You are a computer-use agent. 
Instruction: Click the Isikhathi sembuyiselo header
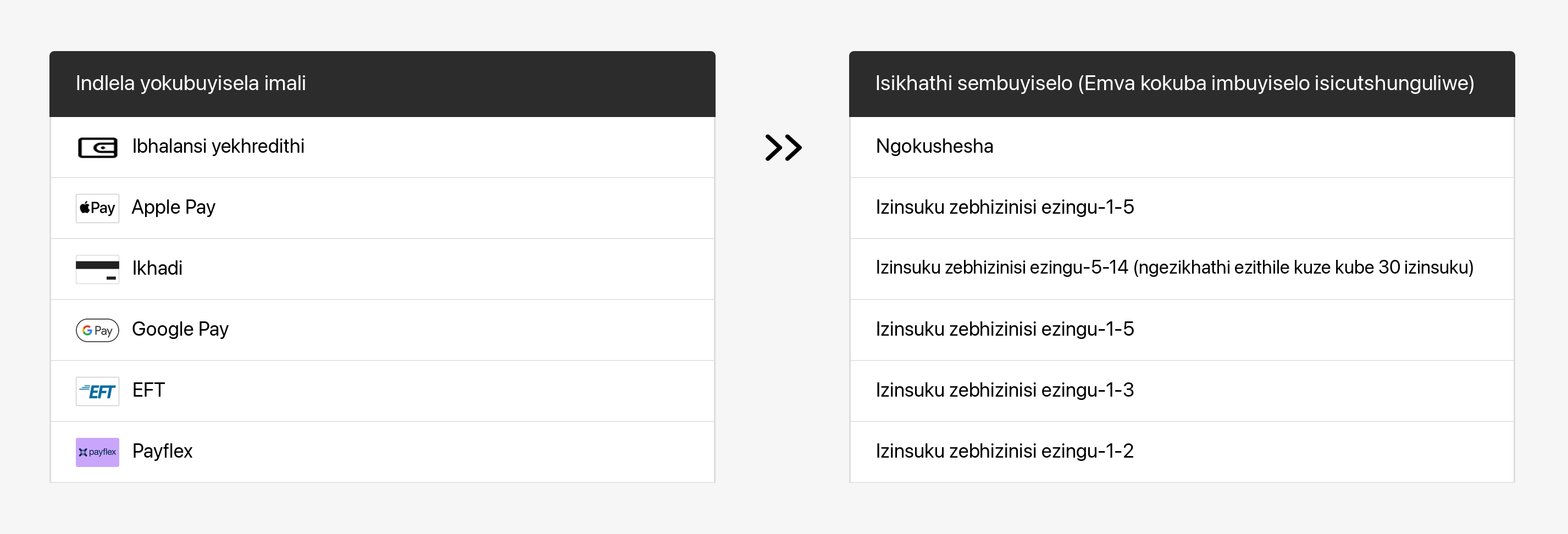(x=1182, y=84)
